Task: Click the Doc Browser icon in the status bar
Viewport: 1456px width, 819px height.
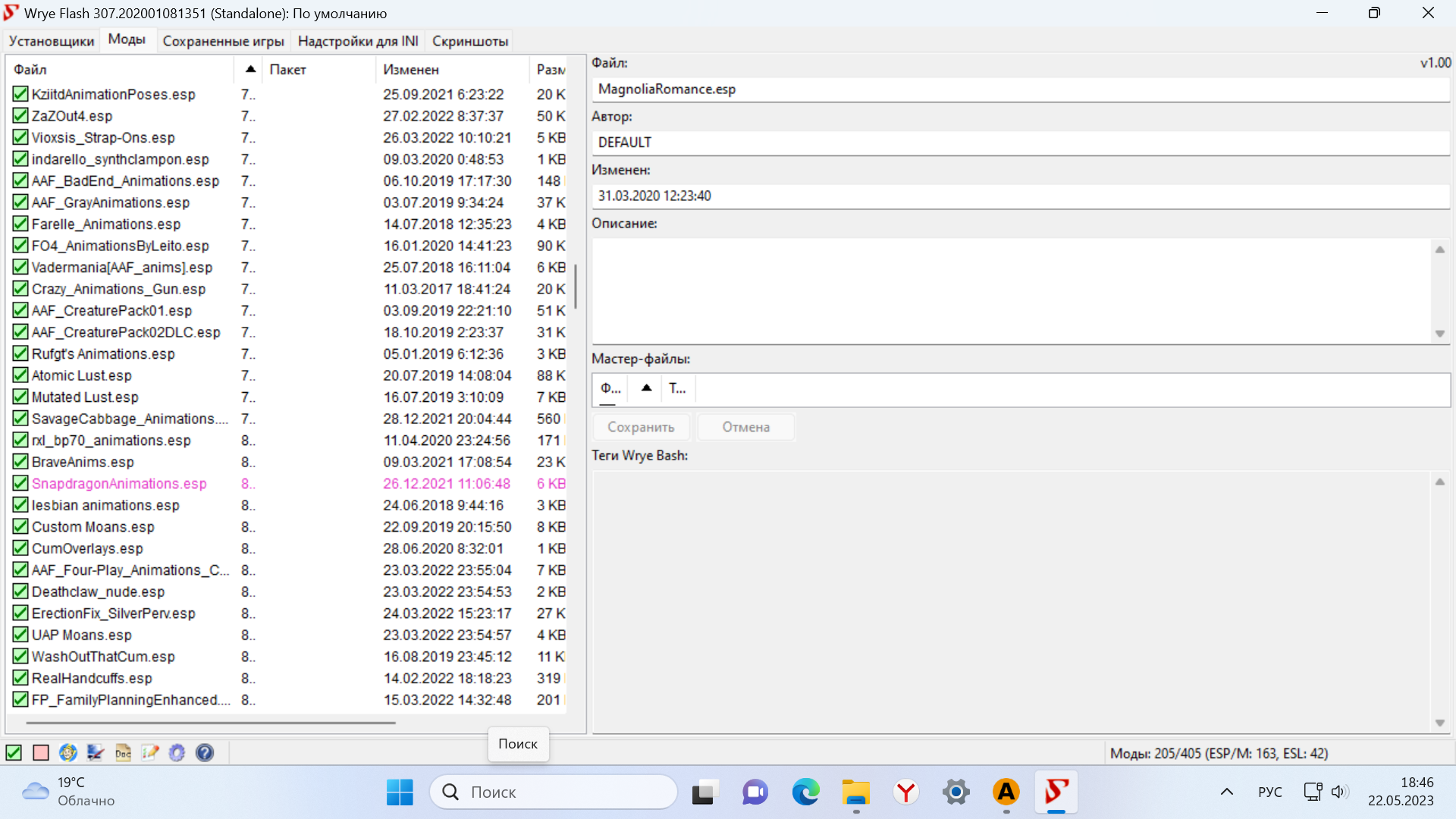Action: [x=123, y=753]
